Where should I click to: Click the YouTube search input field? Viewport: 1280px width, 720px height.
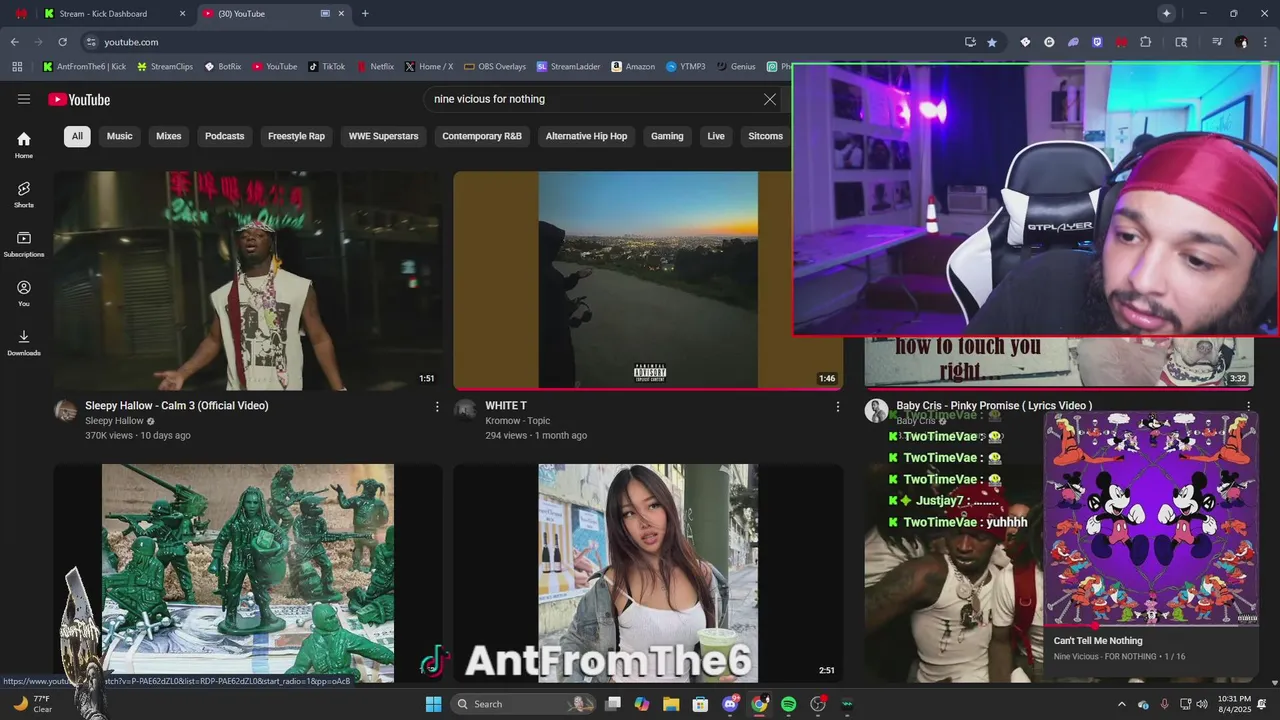pos(590,99)
